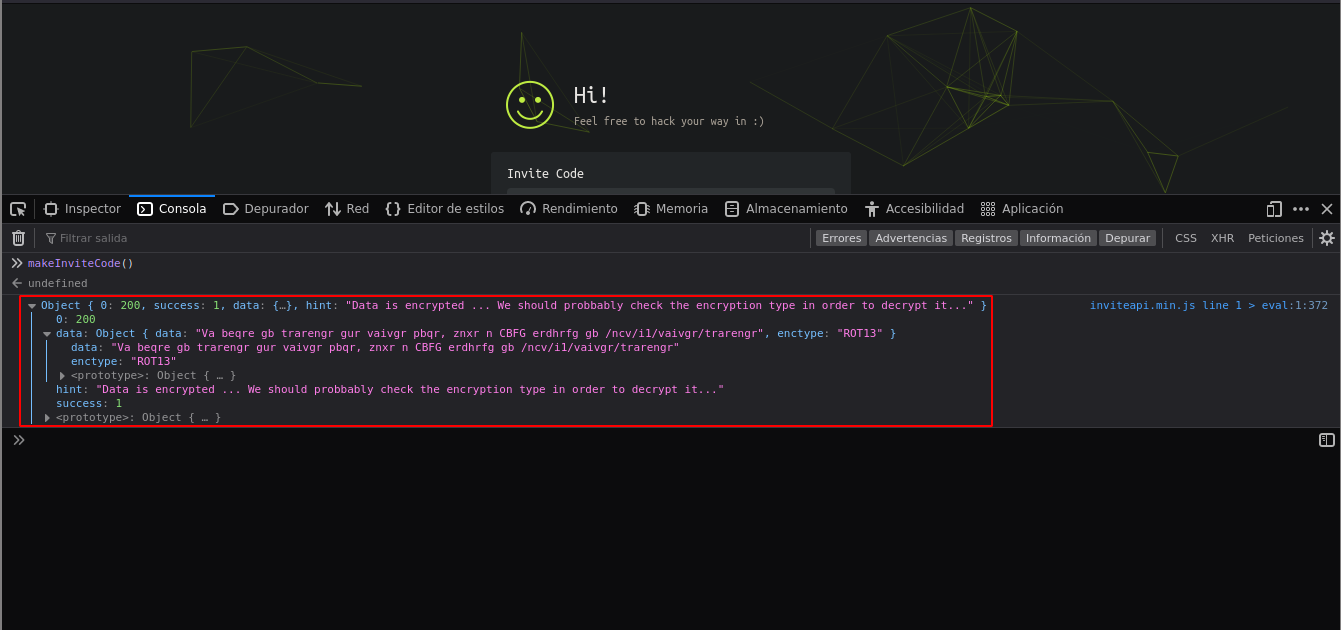Activate the element picker icon
Screen dimensions: 1341x630
coord(18,209)
